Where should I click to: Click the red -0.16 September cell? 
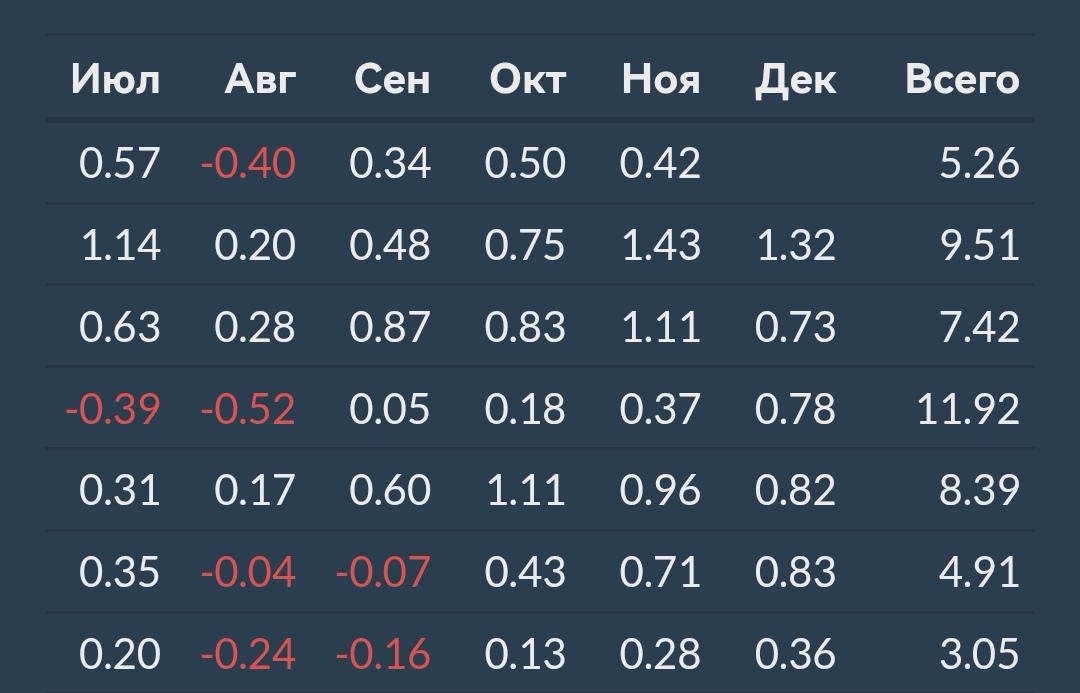[x=383, y=654]
